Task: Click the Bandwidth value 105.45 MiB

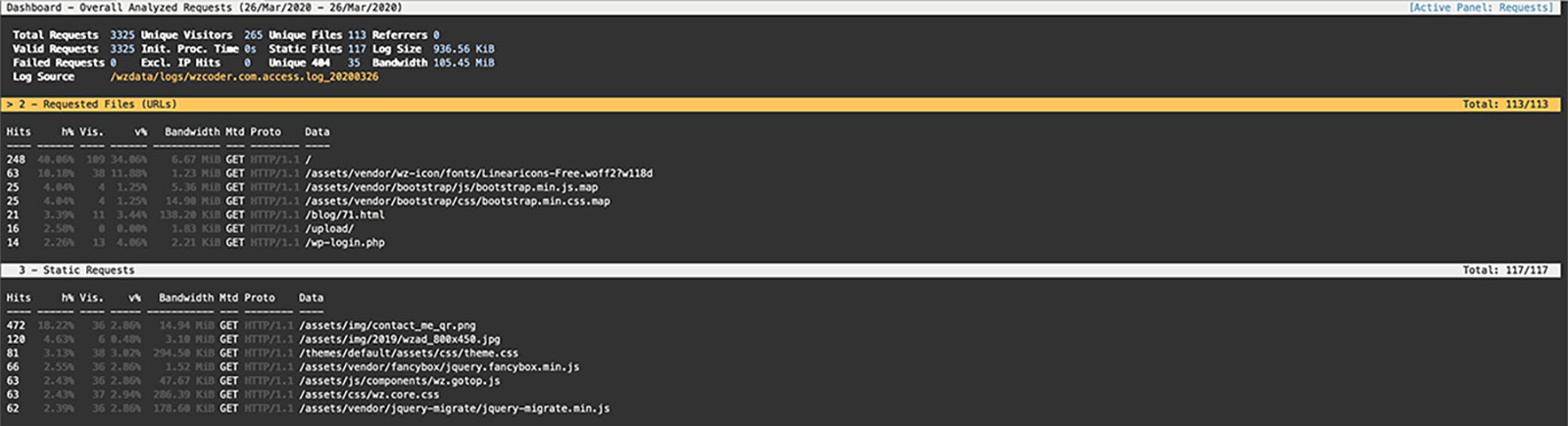Action: pyautogui.click(x=464, y=62)
